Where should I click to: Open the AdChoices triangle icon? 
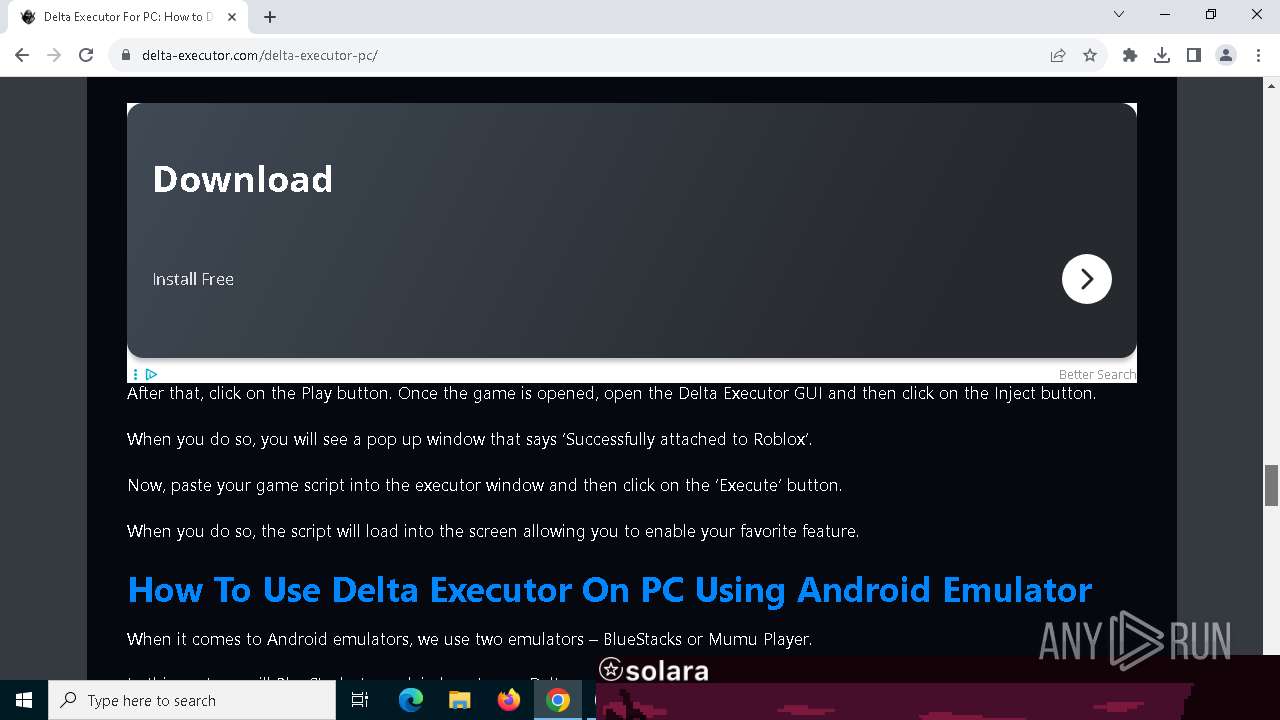(152, 375)
